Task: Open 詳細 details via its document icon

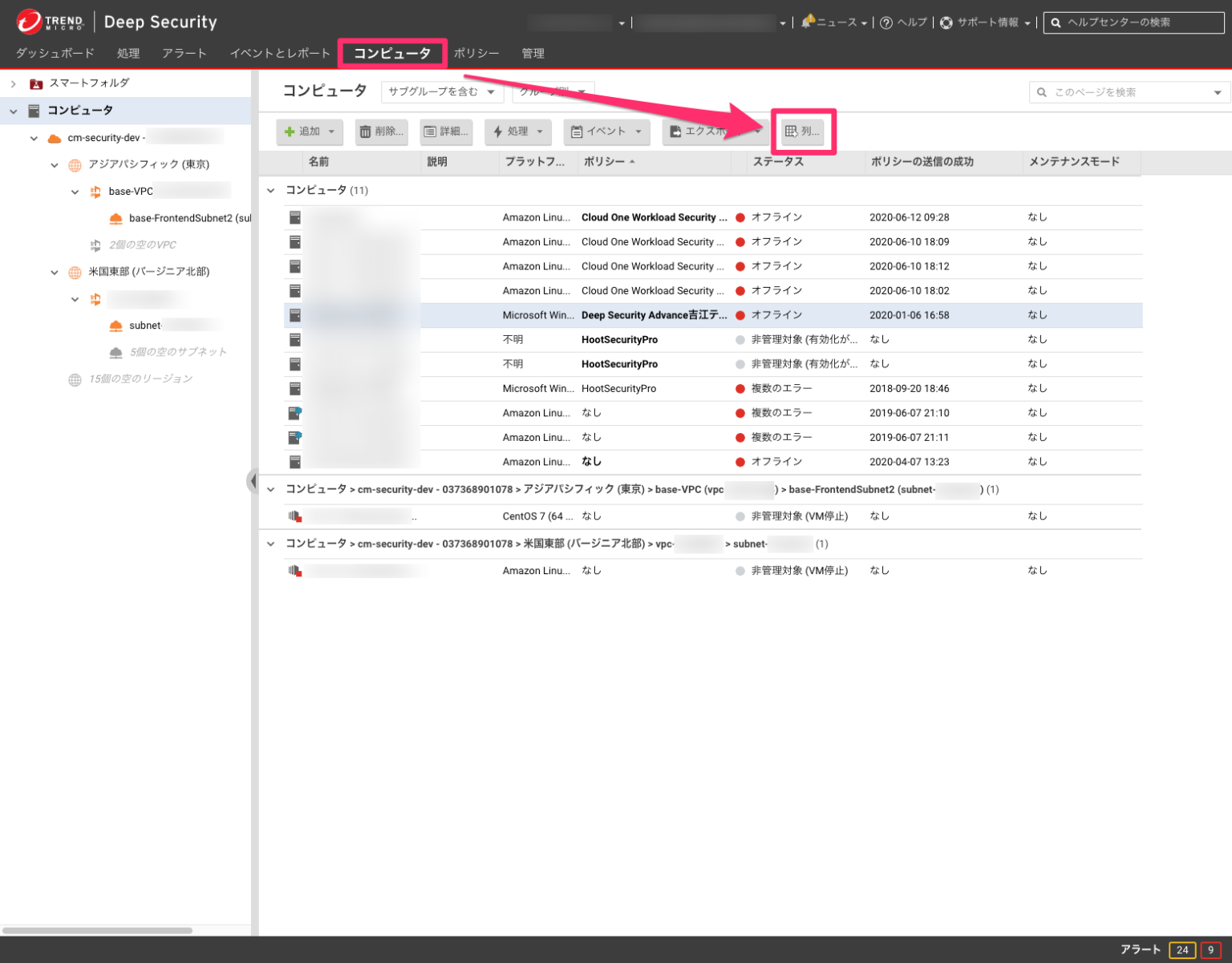Action: click(429, 132)
